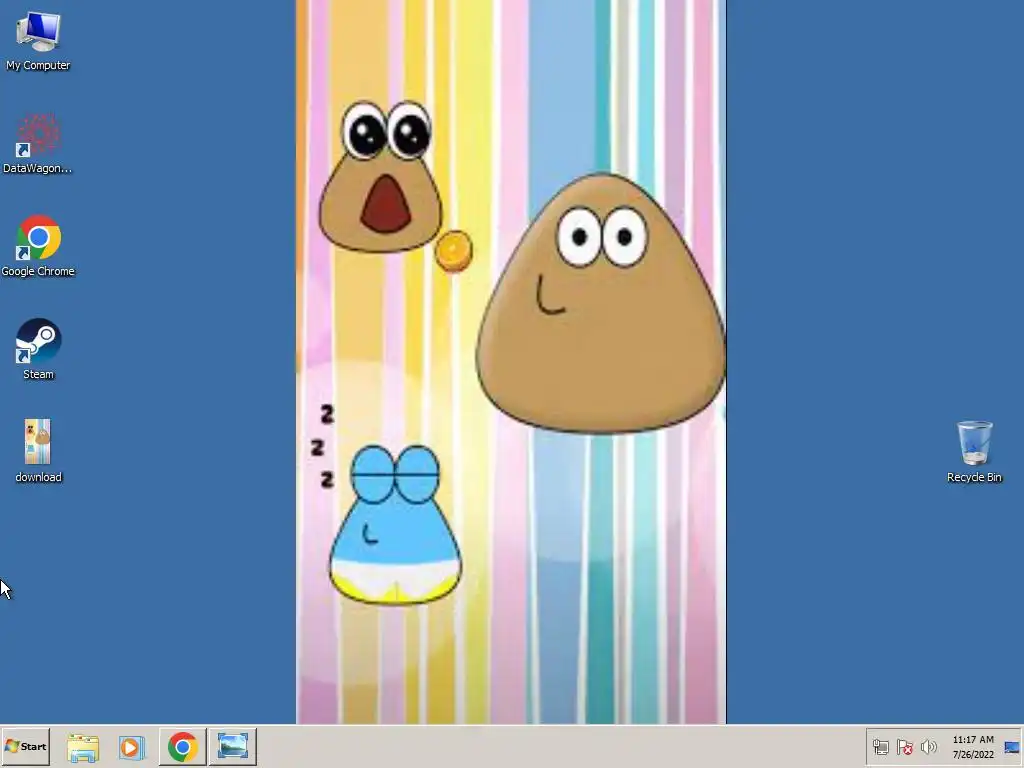Open the Start menu

(26, 746)
